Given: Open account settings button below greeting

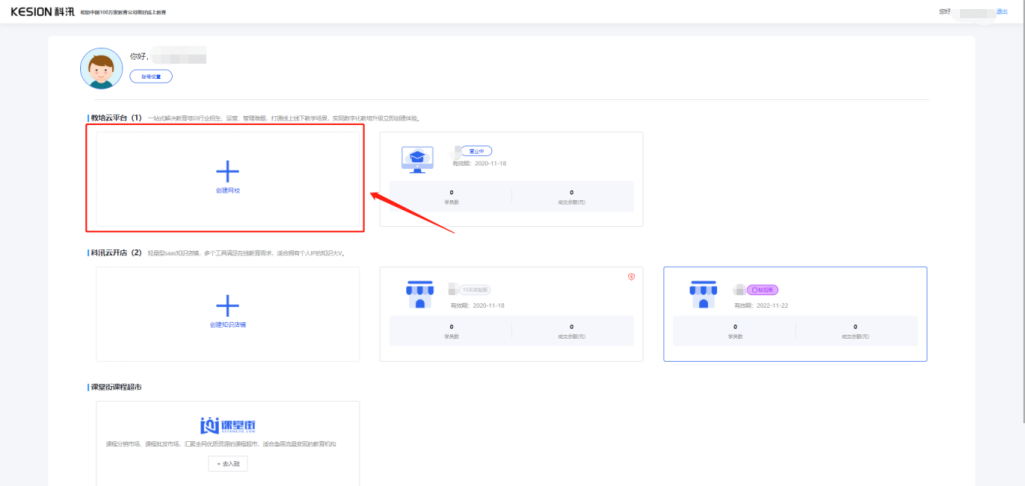Looking at the screenshot, I should (150, 76).
